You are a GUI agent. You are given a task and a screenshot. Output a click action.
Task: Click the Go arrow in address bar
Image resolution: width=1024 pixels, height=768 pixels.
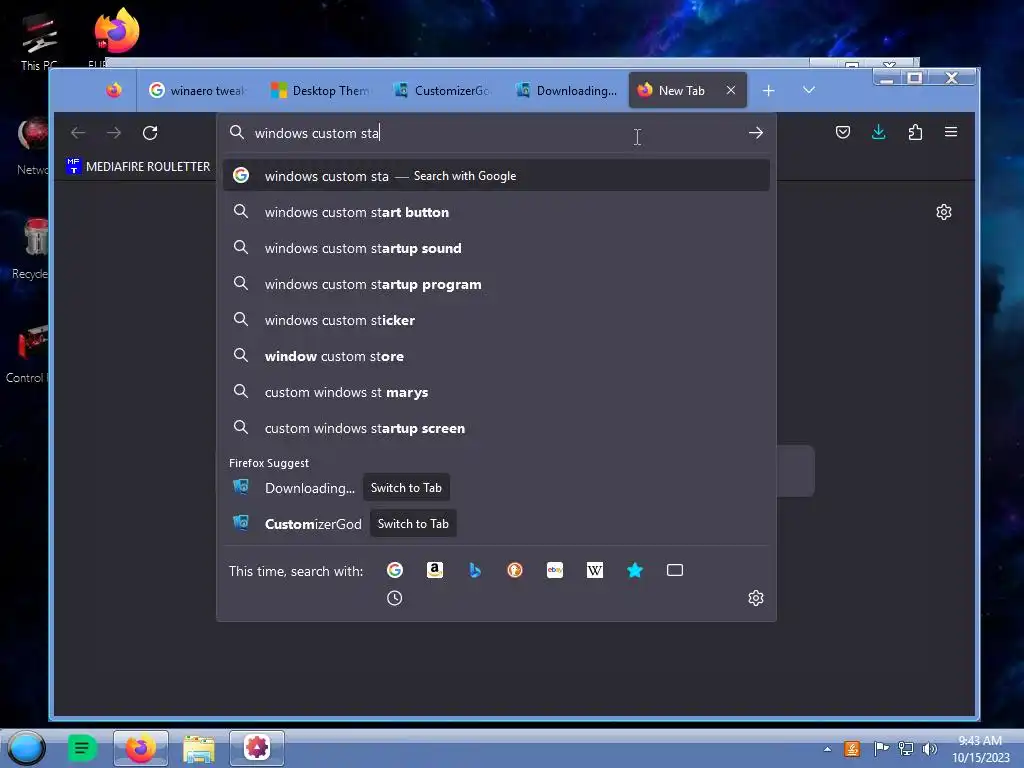tap(756, 133)
